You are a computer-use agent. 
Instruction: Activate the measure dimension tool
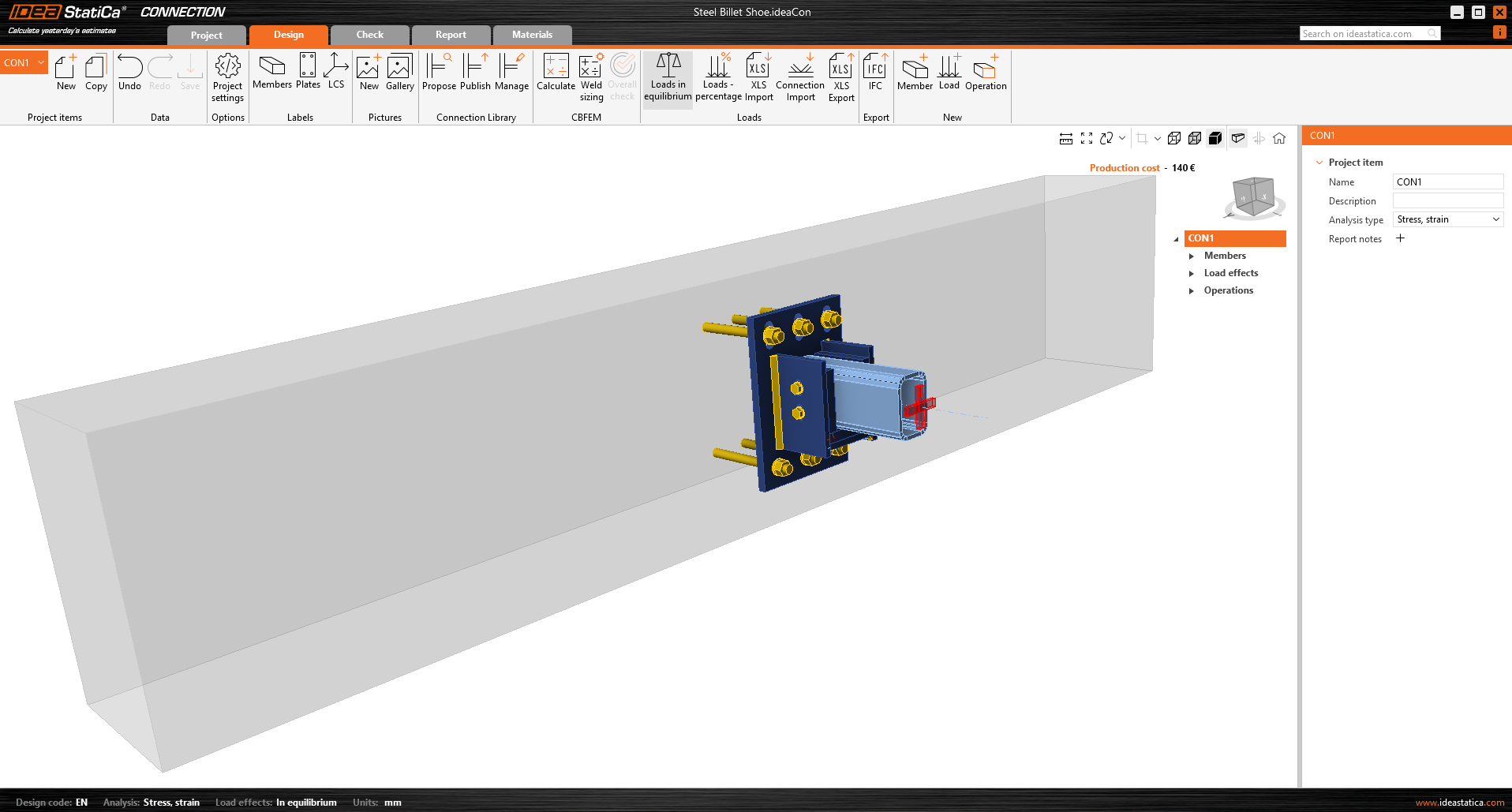click(1065, 139)
